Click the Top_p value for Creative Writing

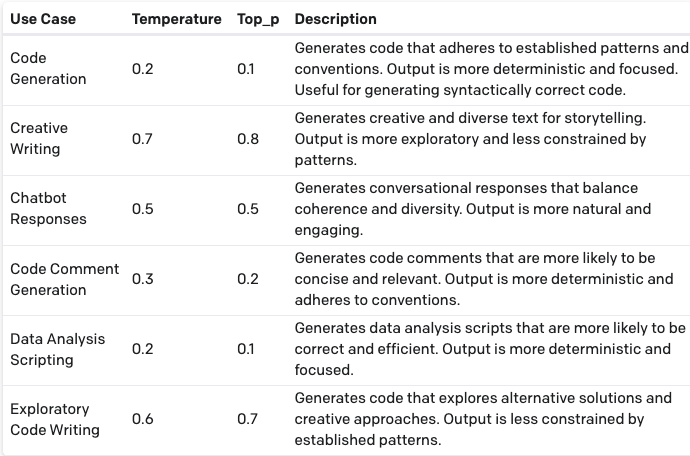pyautogui.click(x=248, y=139)
